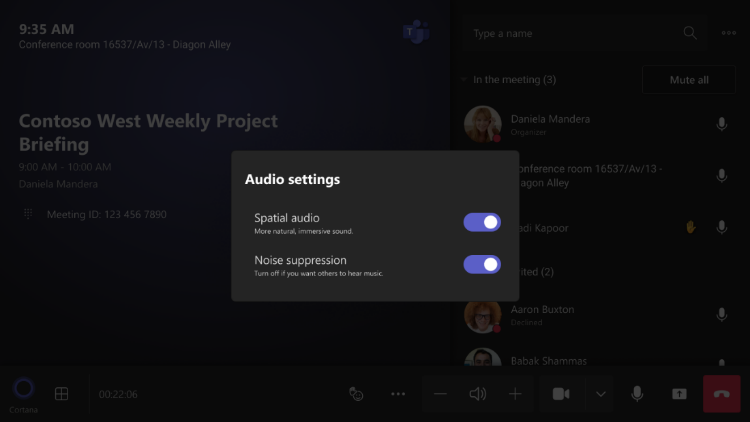This screenshot has width=750, height=422.
Task: Increase volume with the plus button
Action: click(515, 394)
